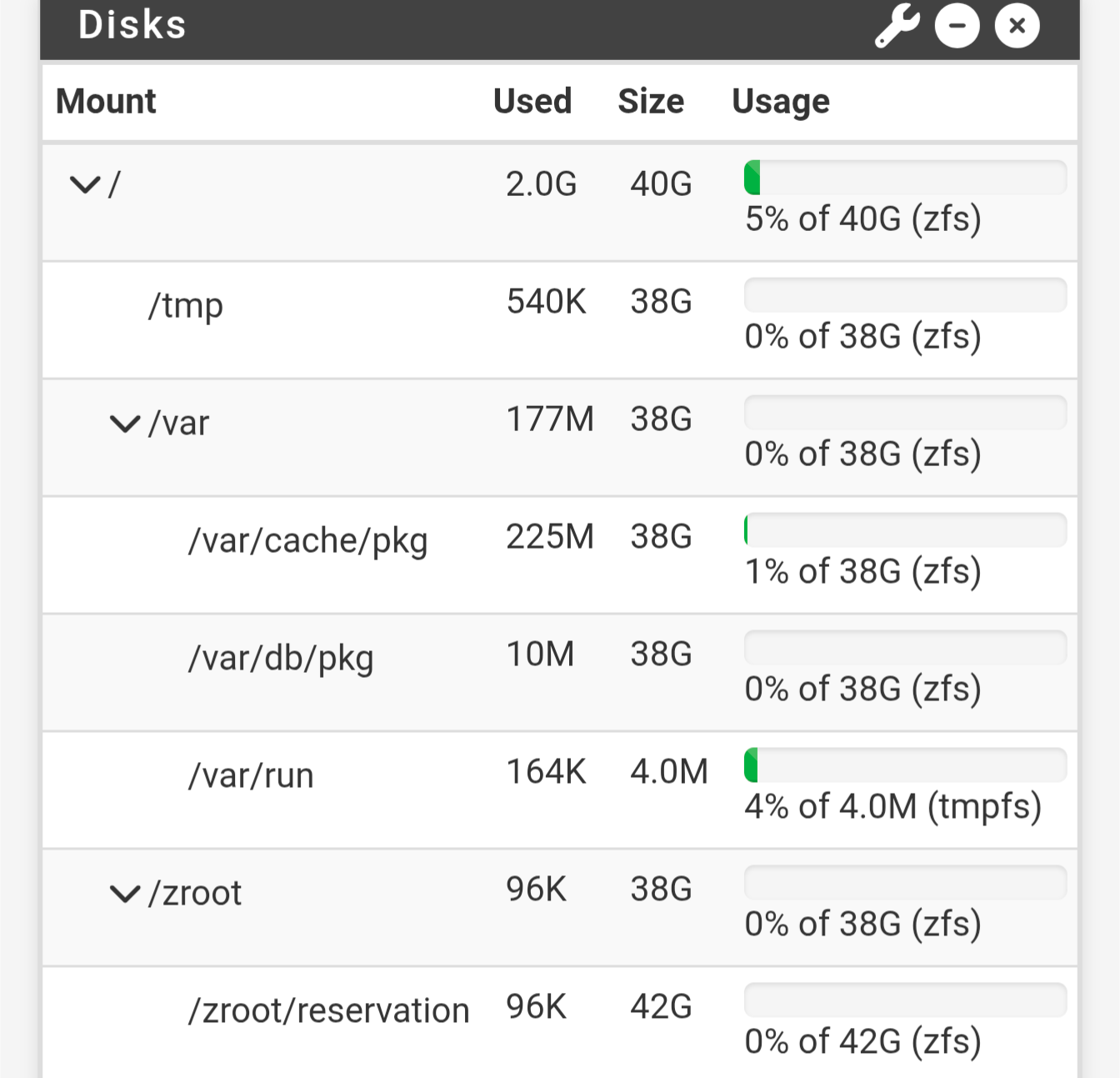Collapse the root / mount tree
This screenshot has height=1078, width=1120.
click(x=85, y=184)
